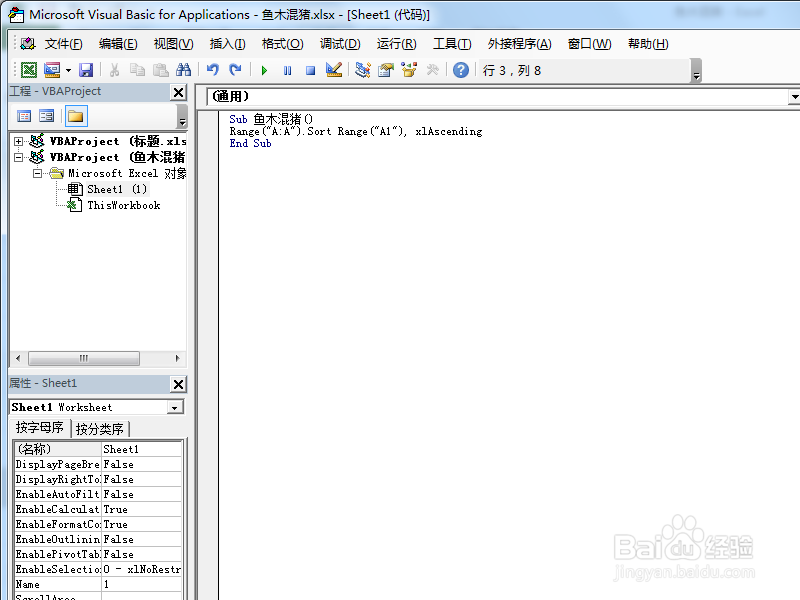Click the Insert UserForm toolbar icon
The height and width of the screenshot is (600, 800).
pyautogui.click(x=52, y=70)
